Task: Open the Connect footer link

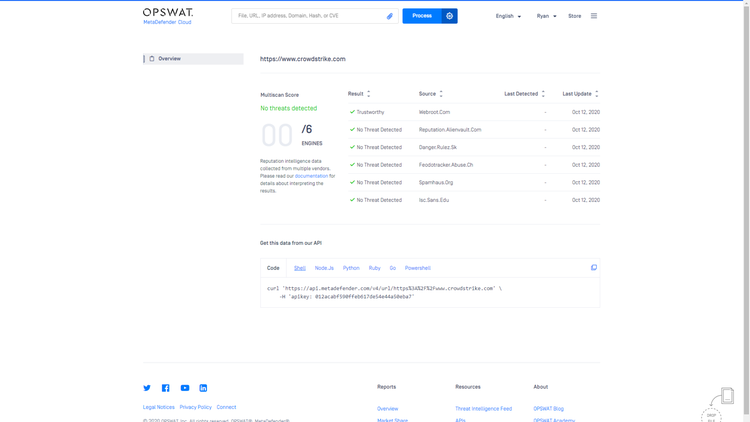Action: [226, 407]
